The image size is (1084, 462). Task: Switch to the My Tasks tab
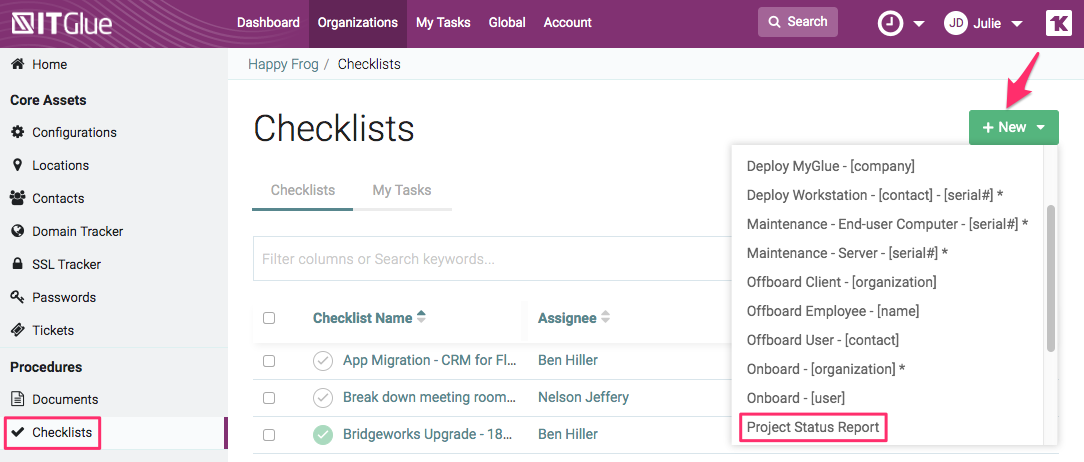[402, 190]
